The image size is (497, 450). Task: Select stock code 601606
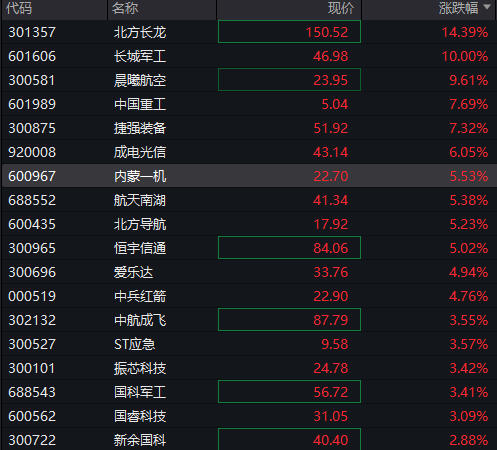[x=32, y=56]
